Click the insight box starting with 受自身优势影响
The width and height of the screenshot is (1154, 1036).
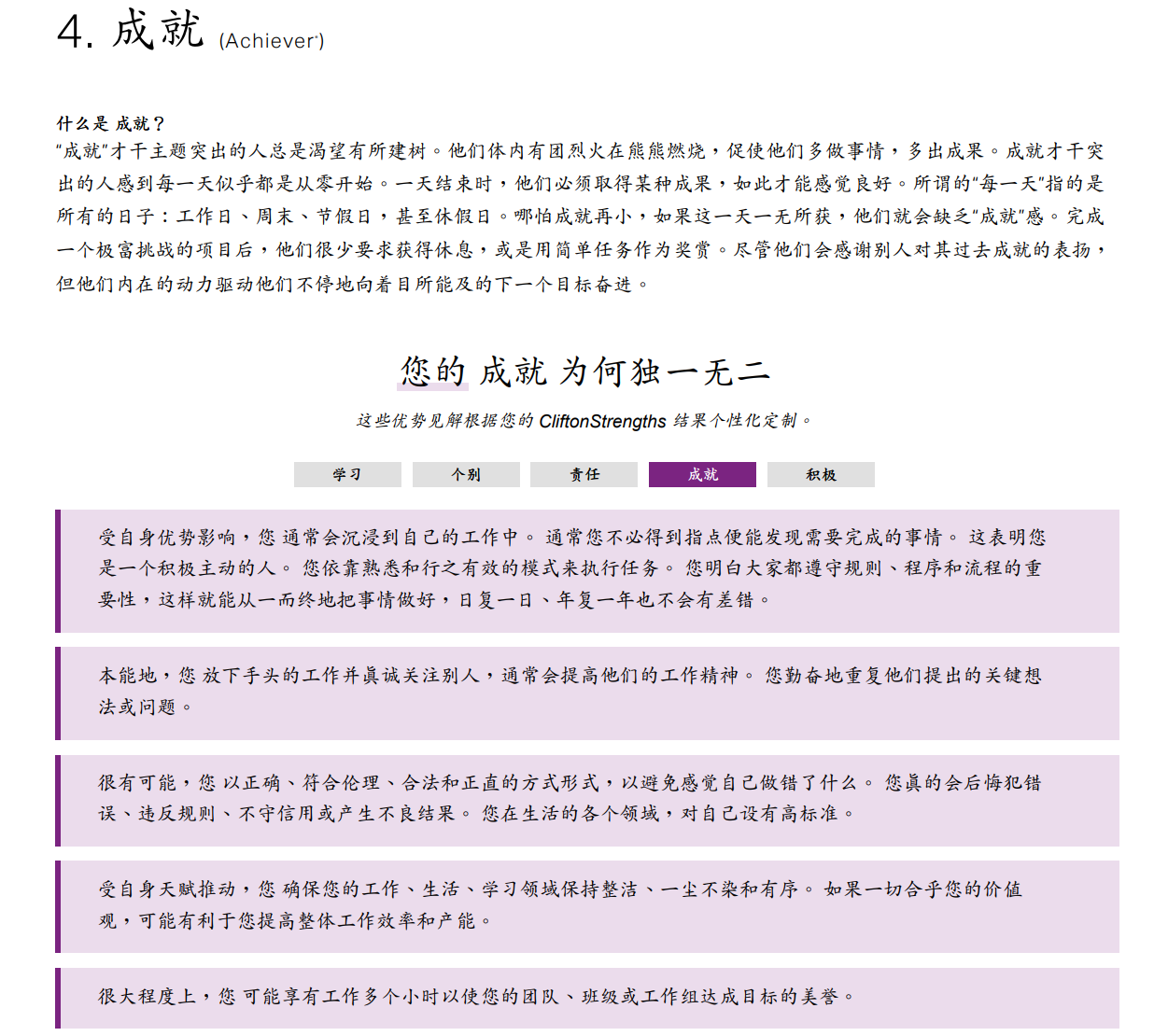coord(586,569)
